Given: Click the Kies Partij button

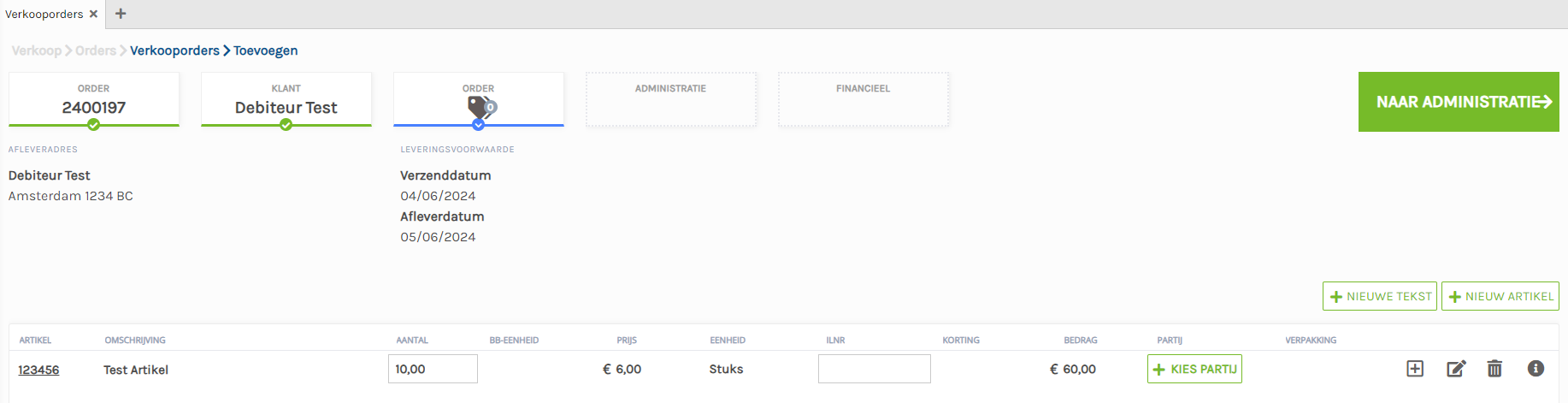Looking at the screenshot, I should [x=1194, y=369].
